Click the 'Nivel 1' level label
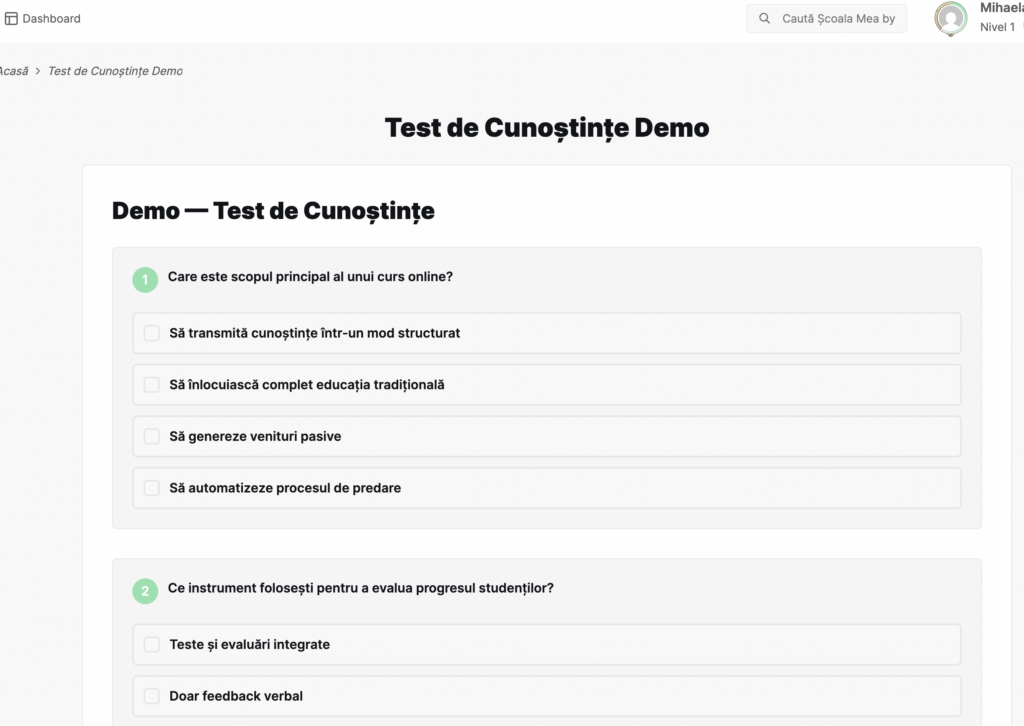This screenshot has width=1024, height=726. 997,27
